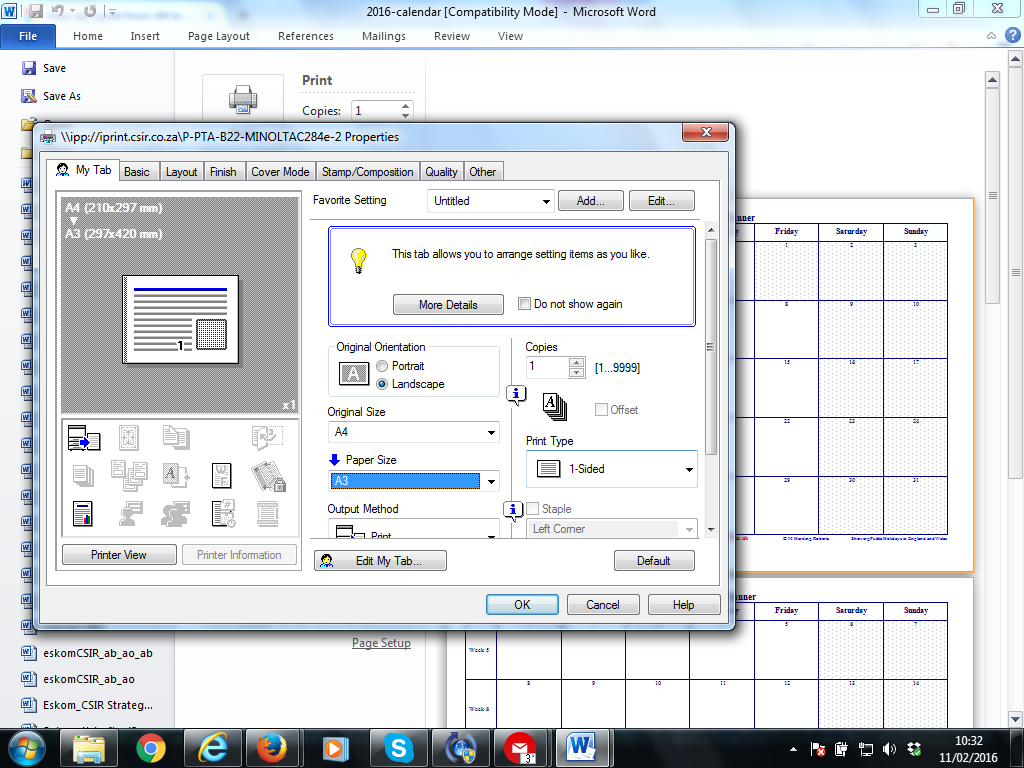Click the OK button
This screenshot has width=1024, height=768.
(x=522, y=605)
